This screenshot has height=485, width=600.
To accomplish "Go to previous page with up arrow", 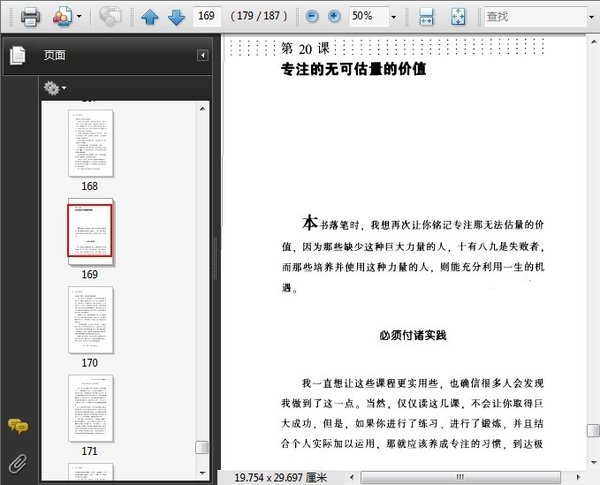I will (x=149, y=16).
